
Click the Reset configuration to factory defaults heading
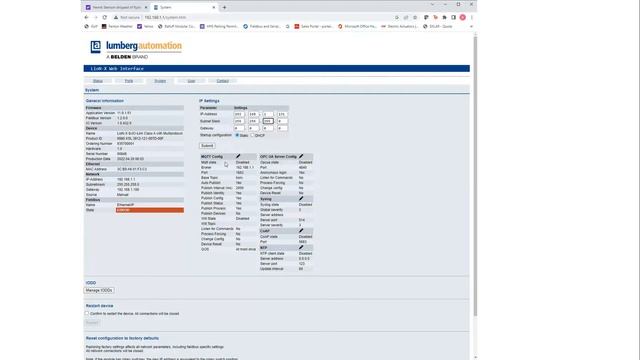point(122,338)
